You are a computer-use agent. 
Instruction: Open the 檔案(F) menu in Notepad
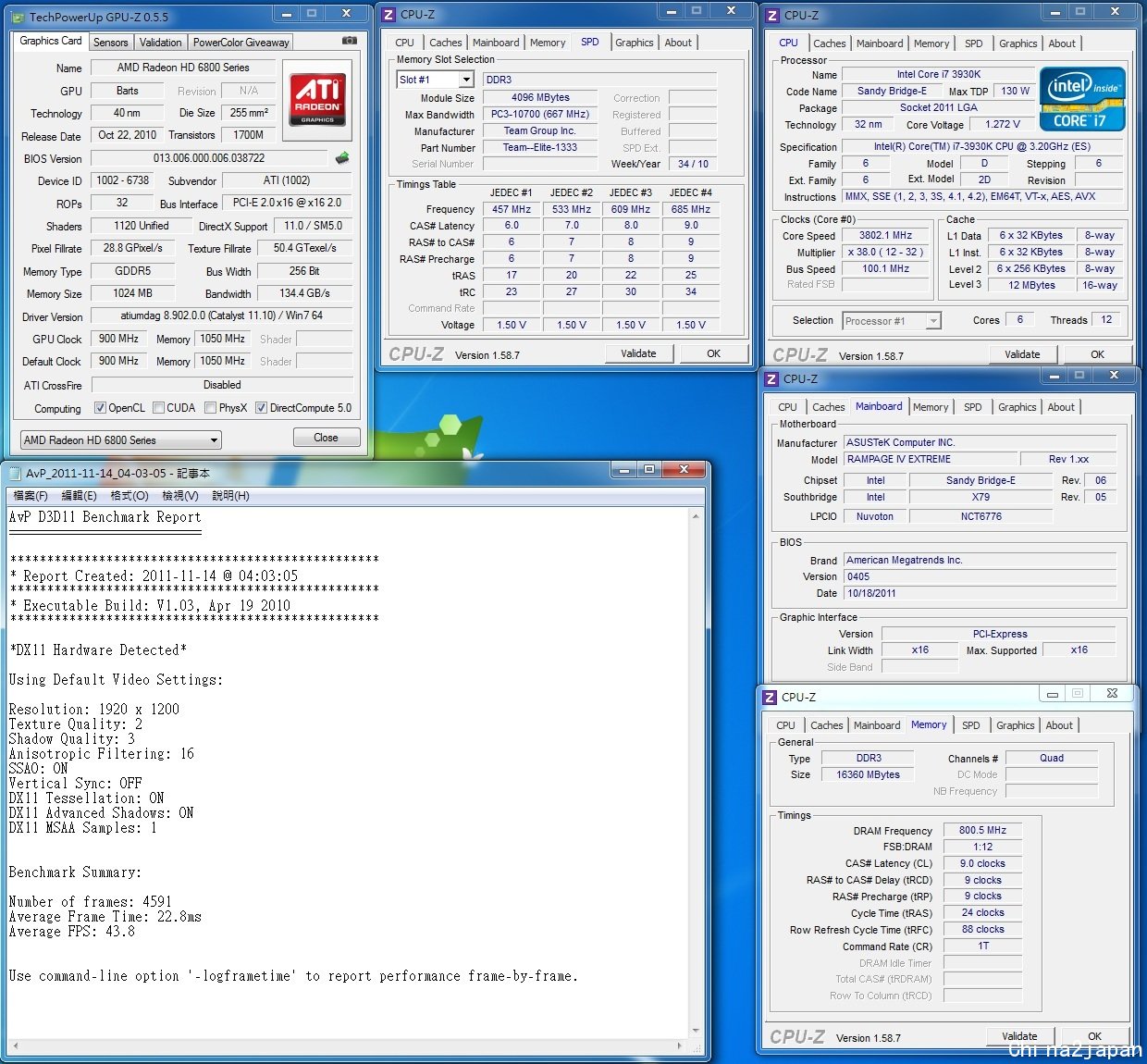pos(31,496)
